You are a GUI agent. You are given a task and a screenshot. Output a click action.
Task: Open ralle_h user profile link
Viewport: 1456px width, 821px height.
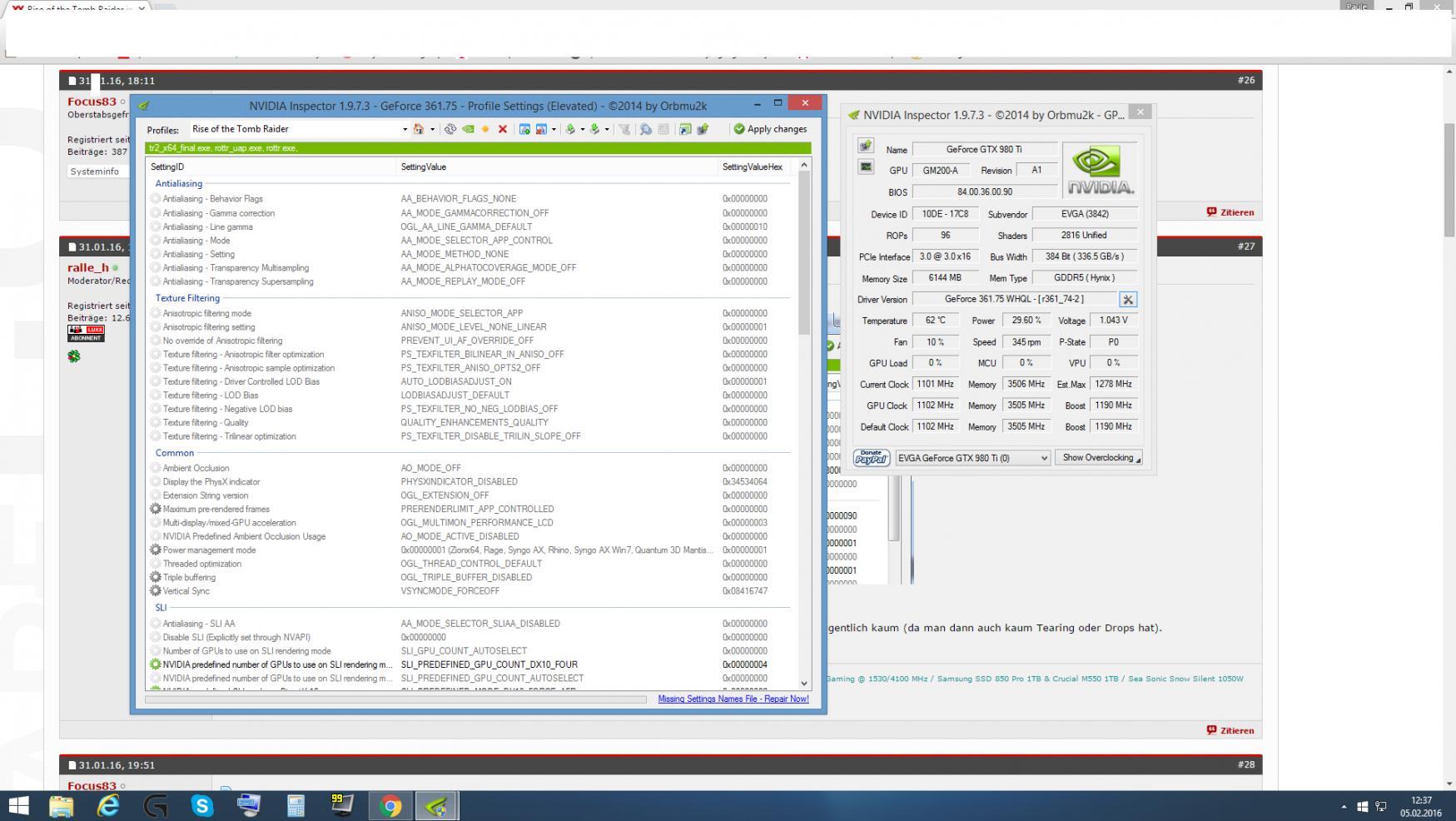point(88,268)
